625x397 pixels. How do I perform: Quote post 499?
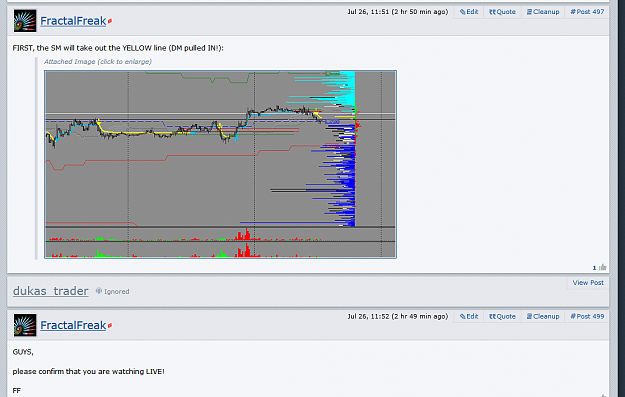[502, 316]
